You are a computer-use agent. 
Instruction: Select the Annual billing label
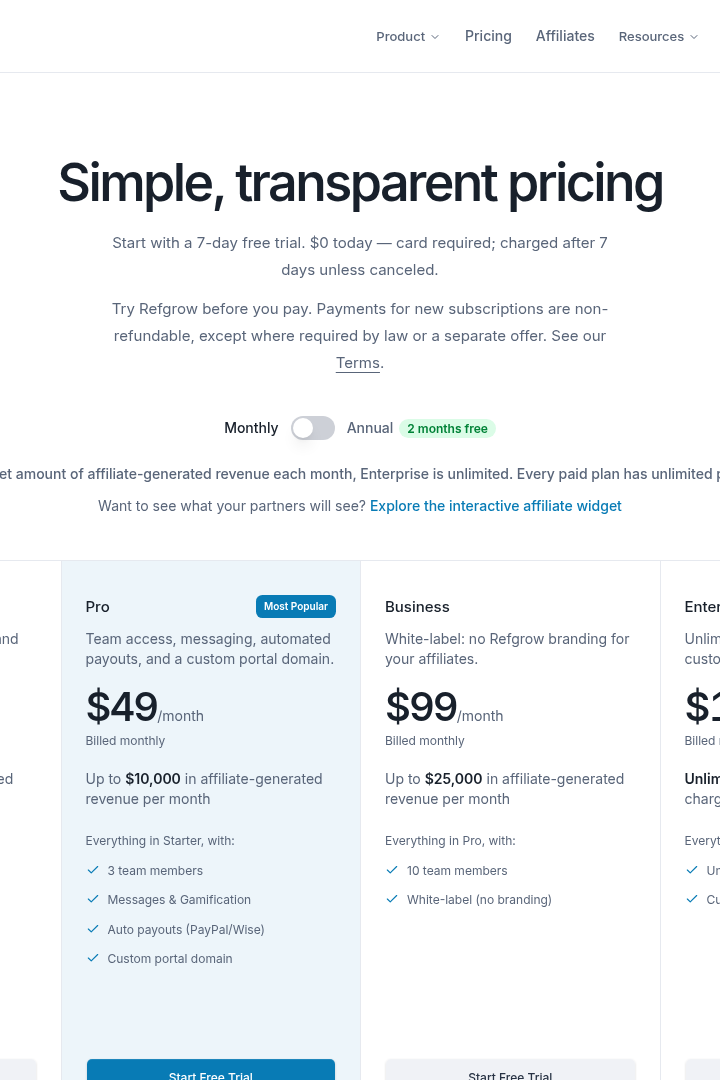(x=369, y=428)
